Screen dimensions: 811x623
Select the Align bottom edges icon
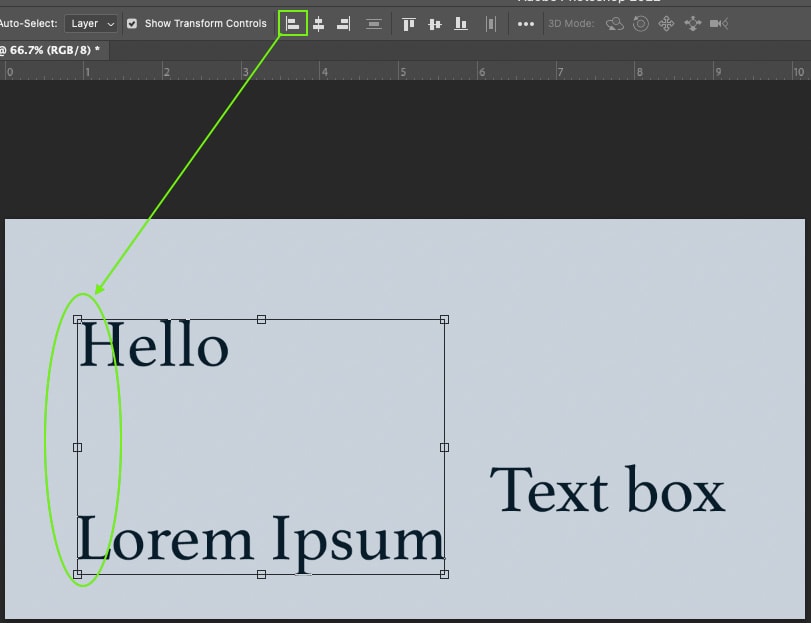[x=460, y=23]
